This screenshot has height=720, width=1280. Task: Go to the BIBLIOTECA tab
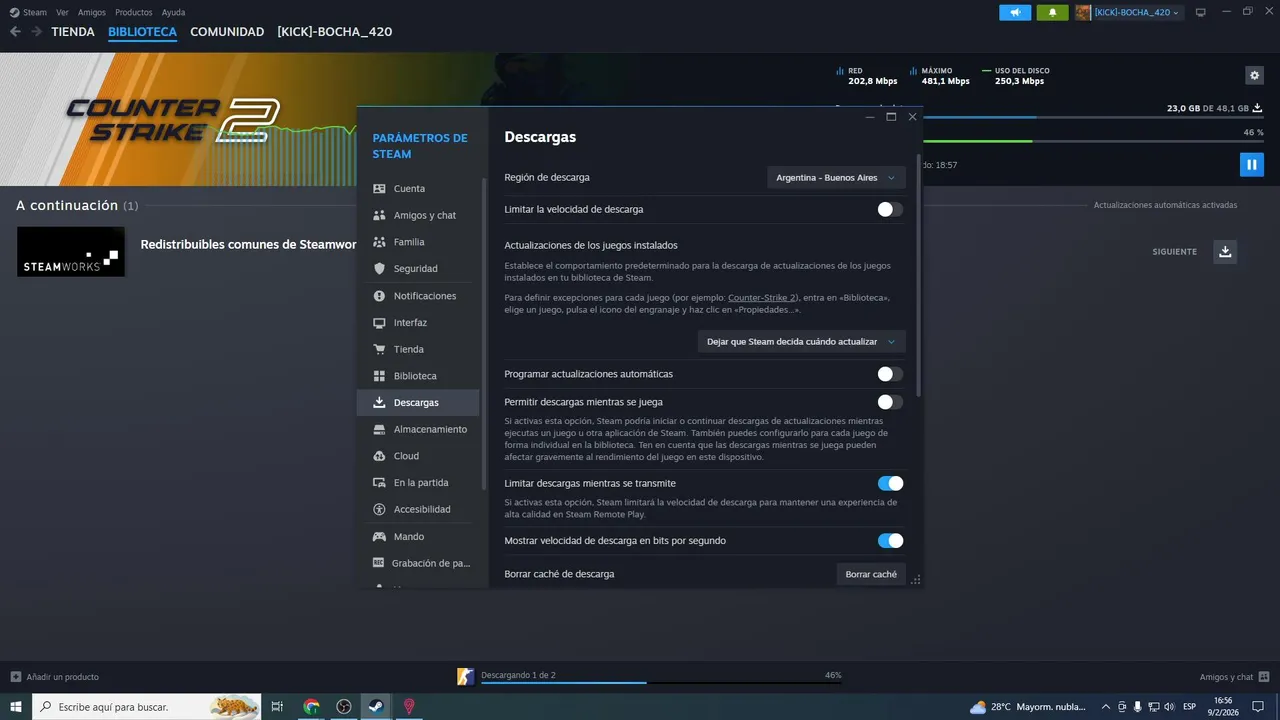click(143, 32)
